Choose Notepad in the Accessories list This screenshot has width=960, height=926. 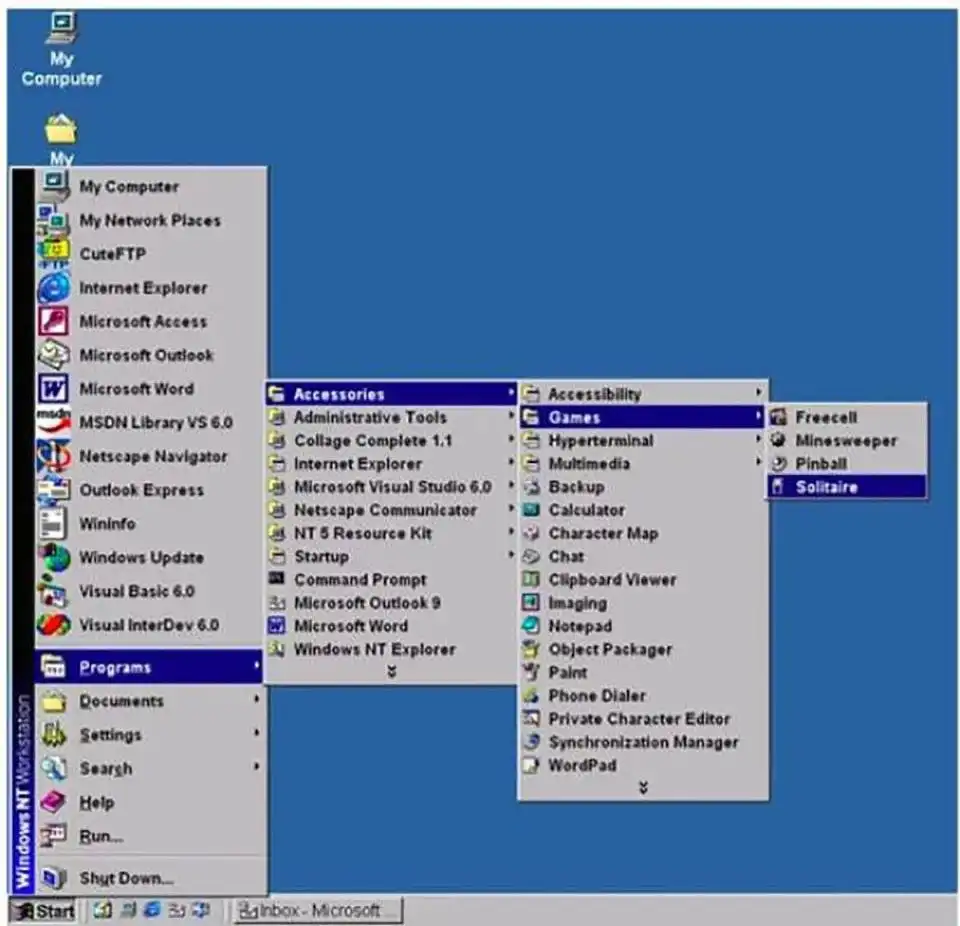click(580, 626)
